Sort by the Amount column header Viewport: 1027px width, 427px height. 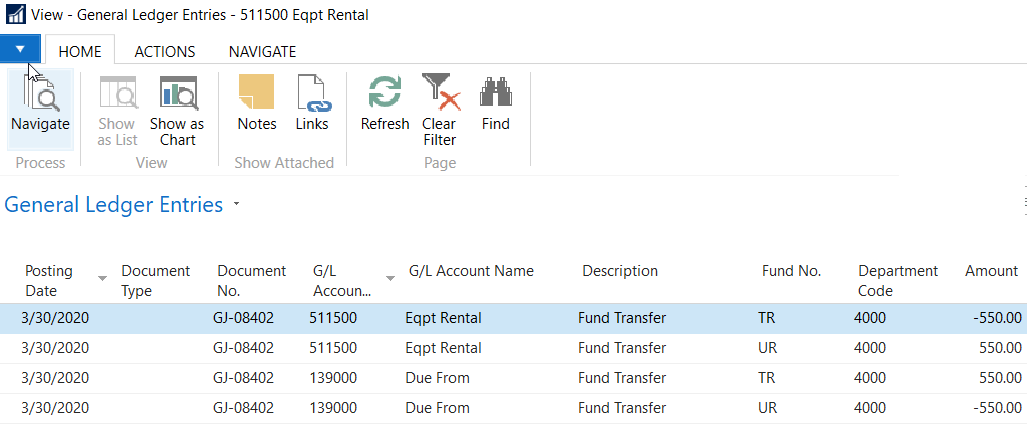pos(991,271)
